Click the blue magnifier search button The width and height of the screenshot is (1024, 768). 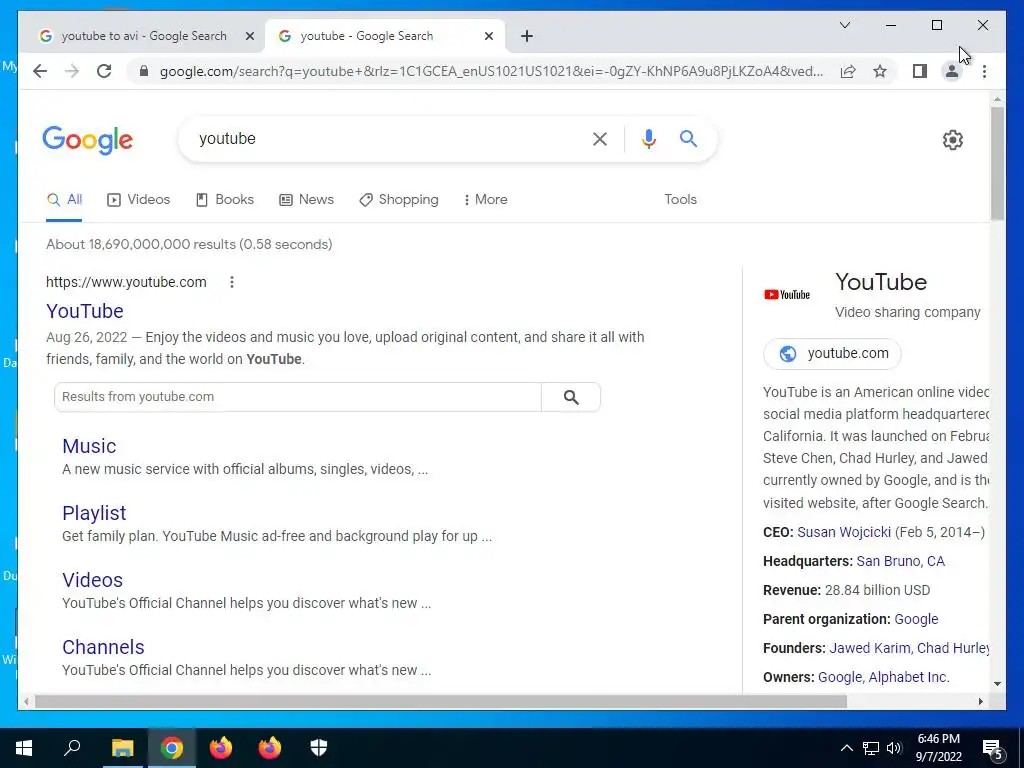pos(688,138)
